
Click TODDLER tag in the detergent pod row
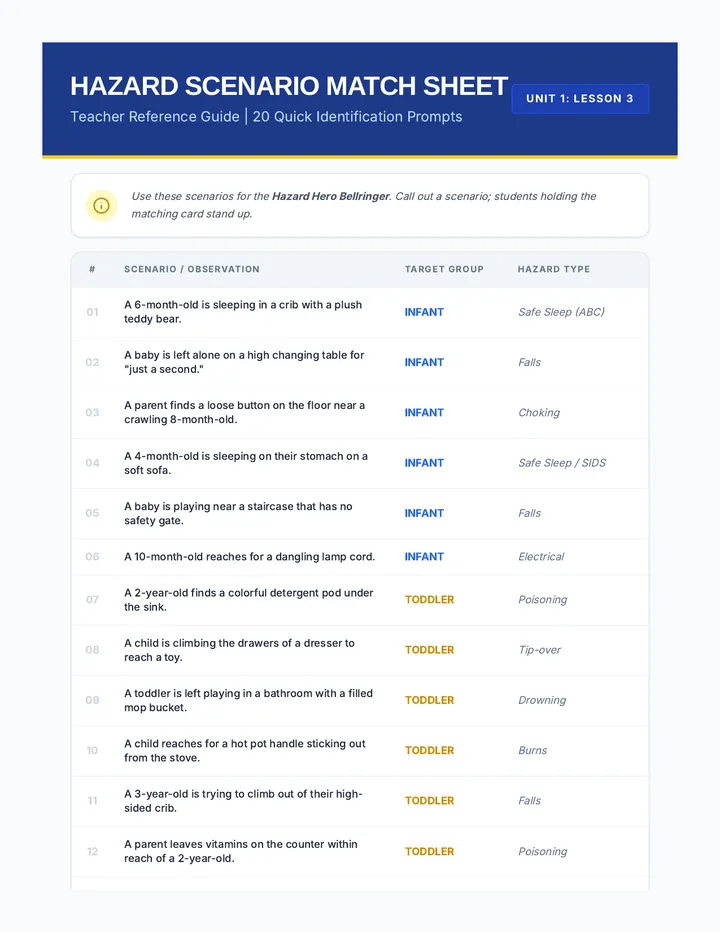coord(429,600)
